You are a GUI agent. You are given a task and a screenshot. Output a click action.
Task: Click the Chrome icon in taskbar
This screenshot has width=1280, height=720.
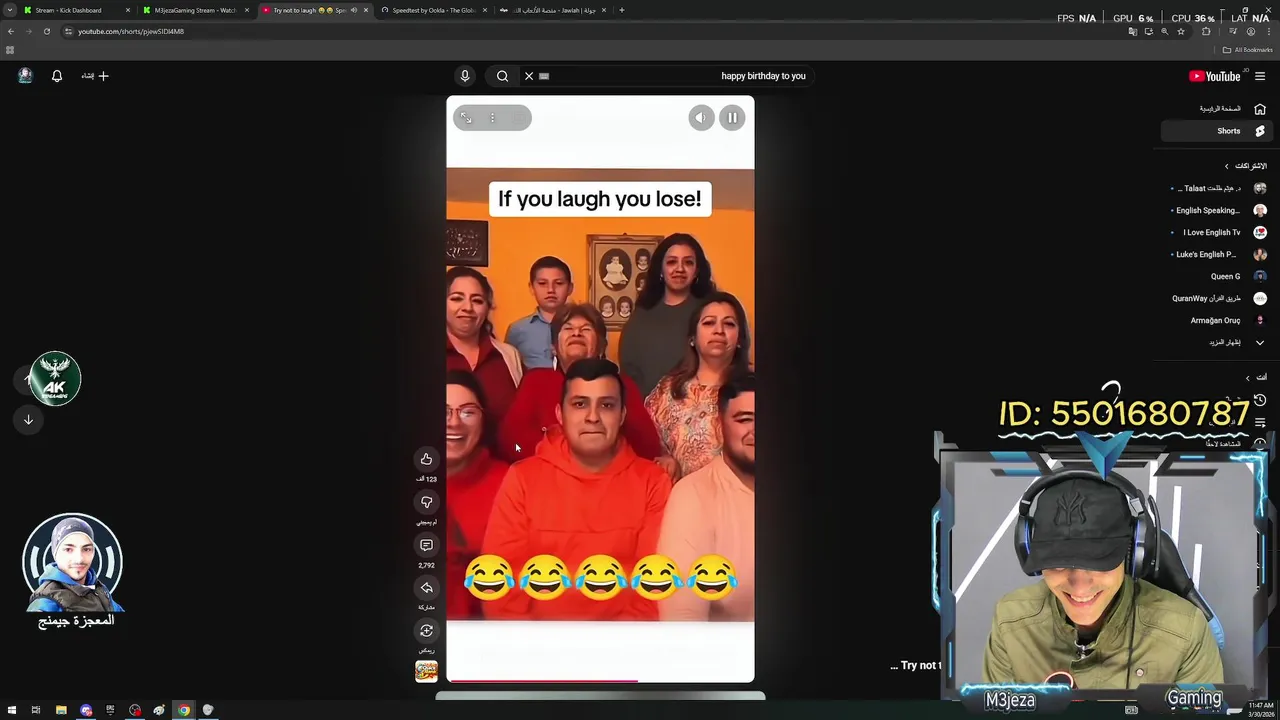[184, 710]
